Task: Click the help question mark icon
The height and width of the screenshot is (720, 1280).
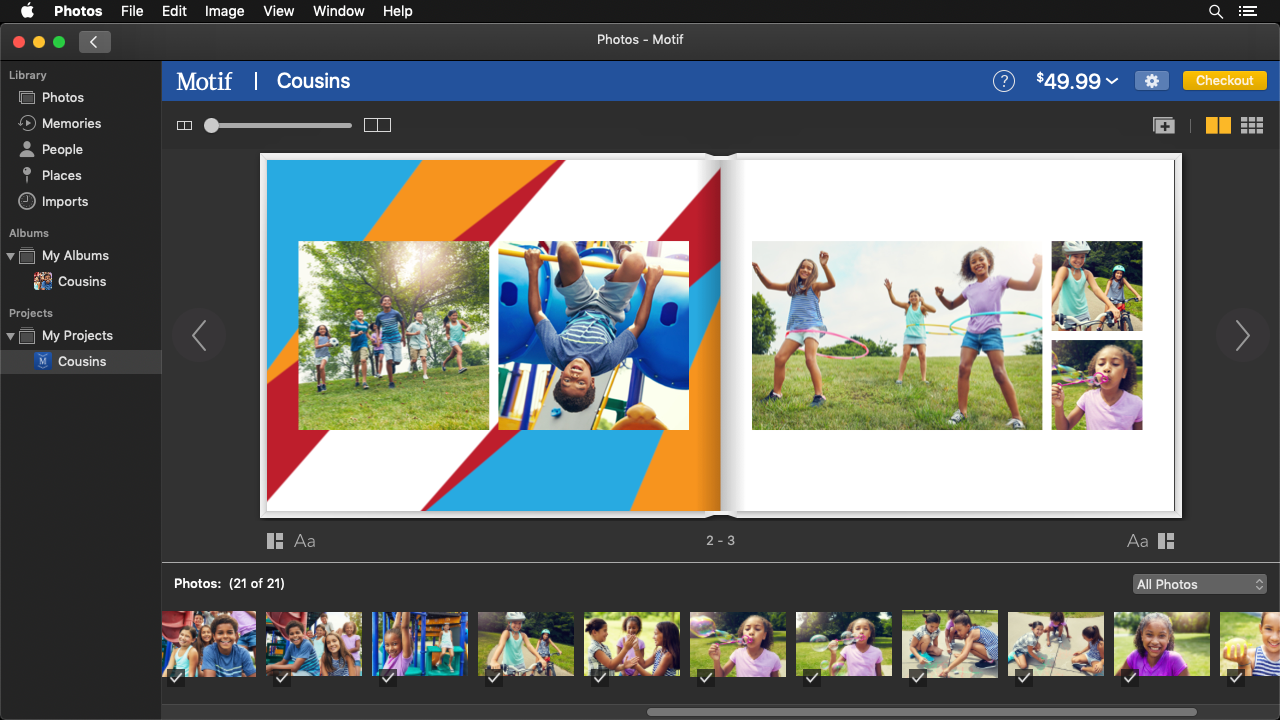Action: click(1003, 81)
